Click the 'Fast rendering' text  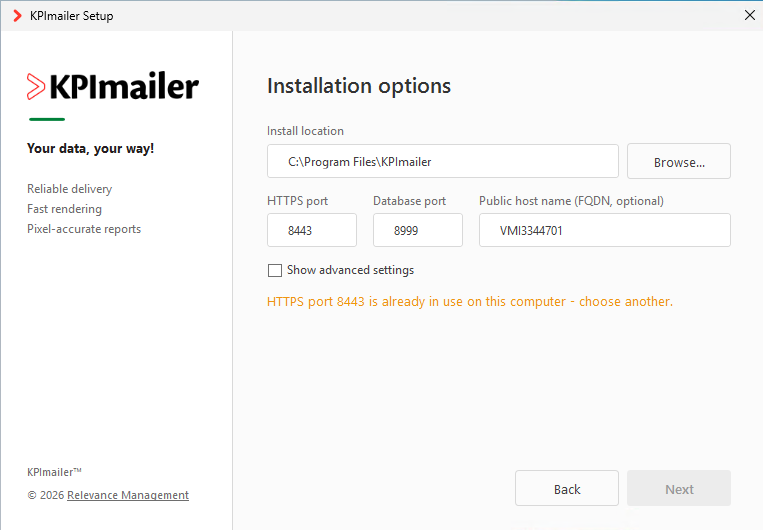pos(64,209)
